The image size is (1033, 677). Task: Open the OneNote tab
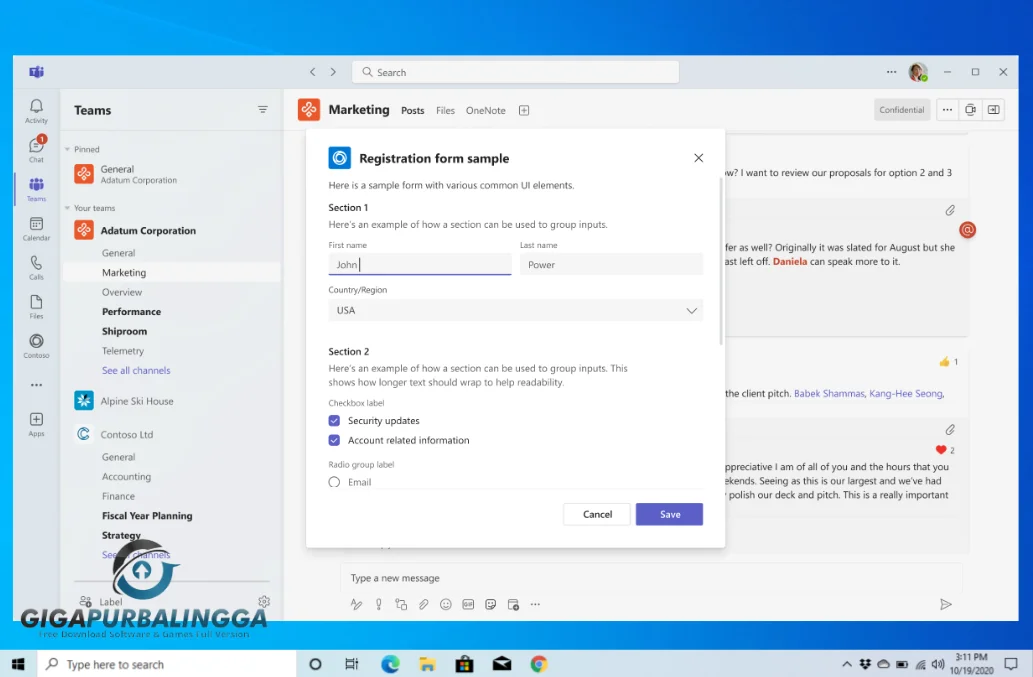pos(486,110)
